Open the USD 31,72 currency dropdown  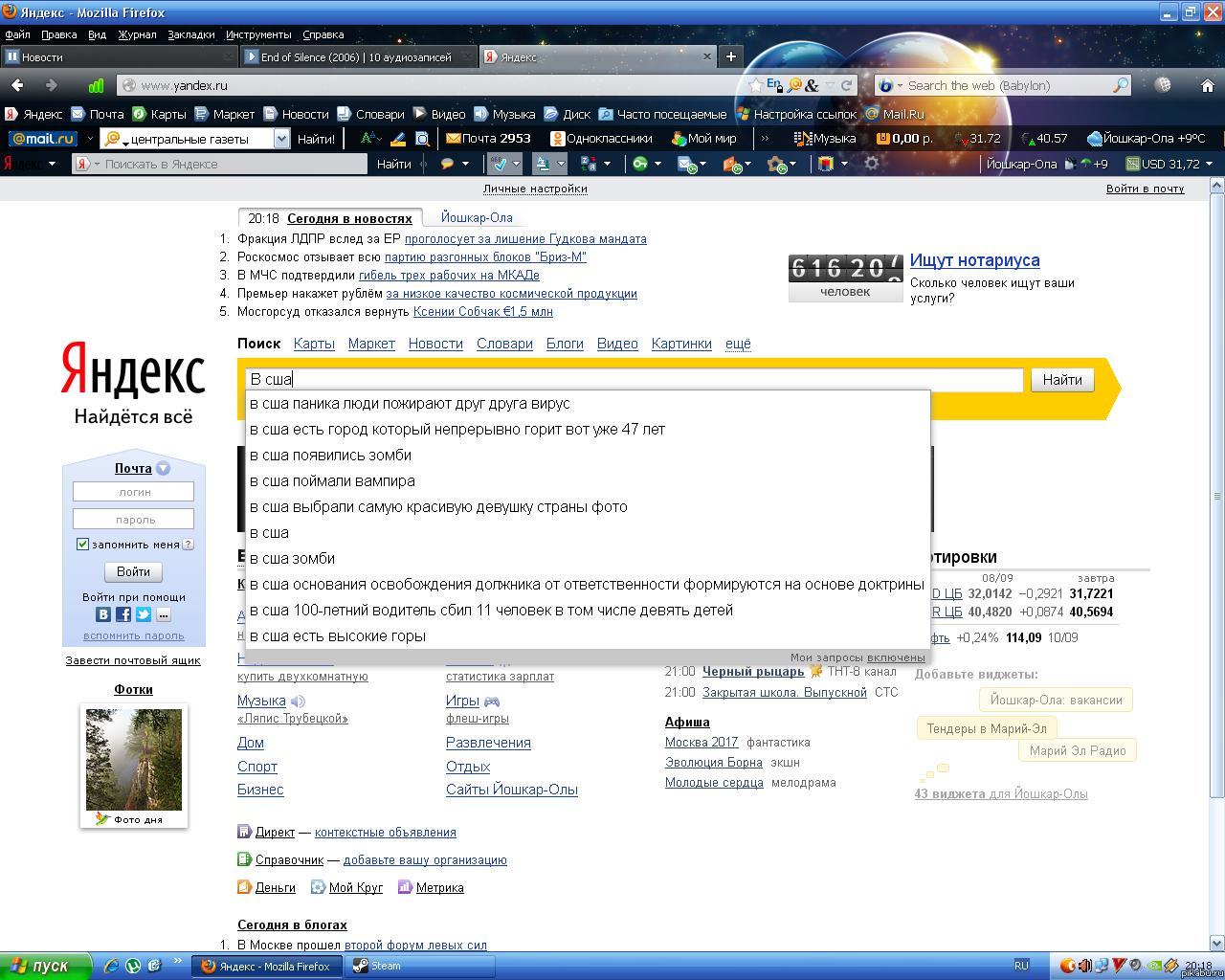1208,164
